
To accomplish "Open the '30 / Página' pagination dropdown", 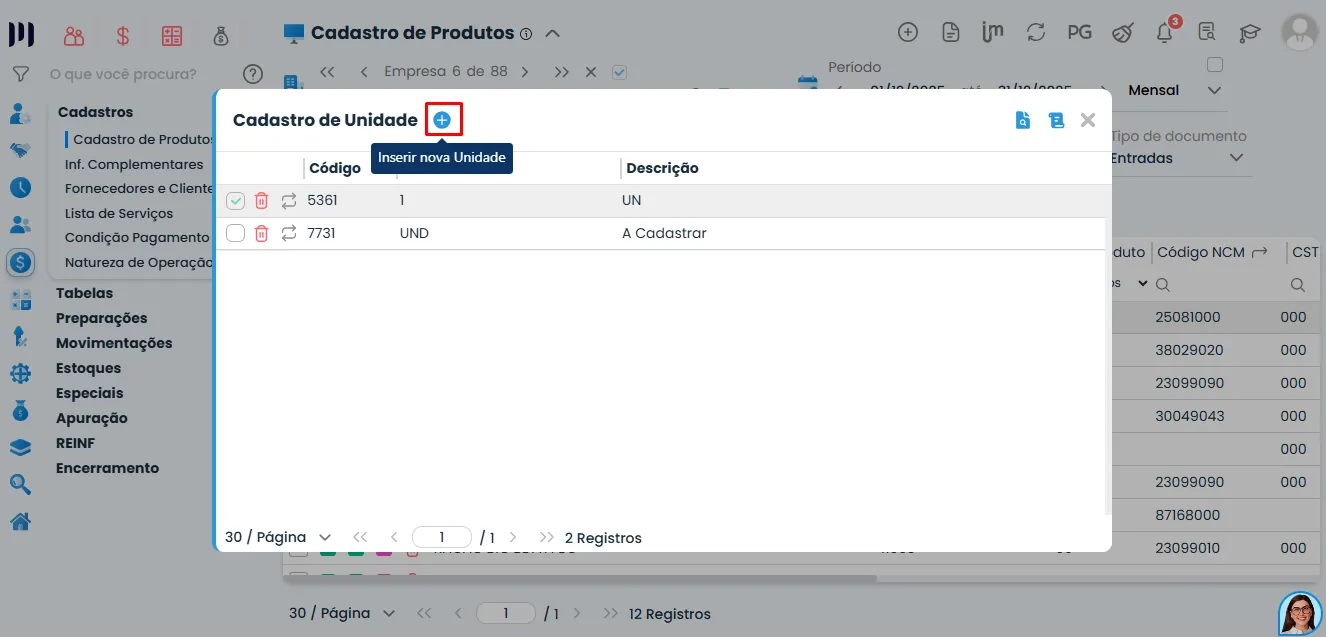I will click(x=278, y=537).
